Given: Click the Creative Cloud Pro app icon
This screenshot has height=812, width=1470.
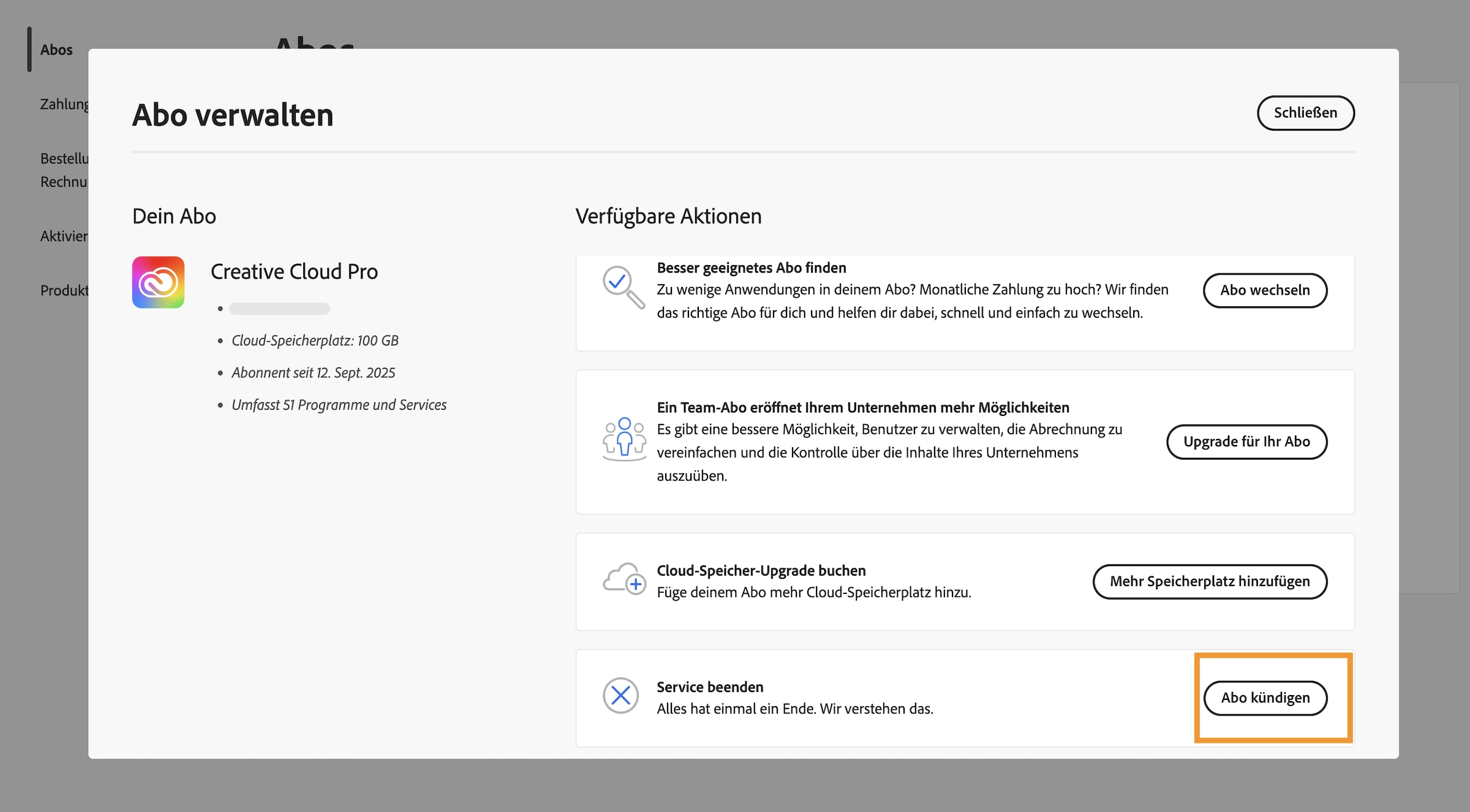Looking at the screenshot, I should (158, 282).
